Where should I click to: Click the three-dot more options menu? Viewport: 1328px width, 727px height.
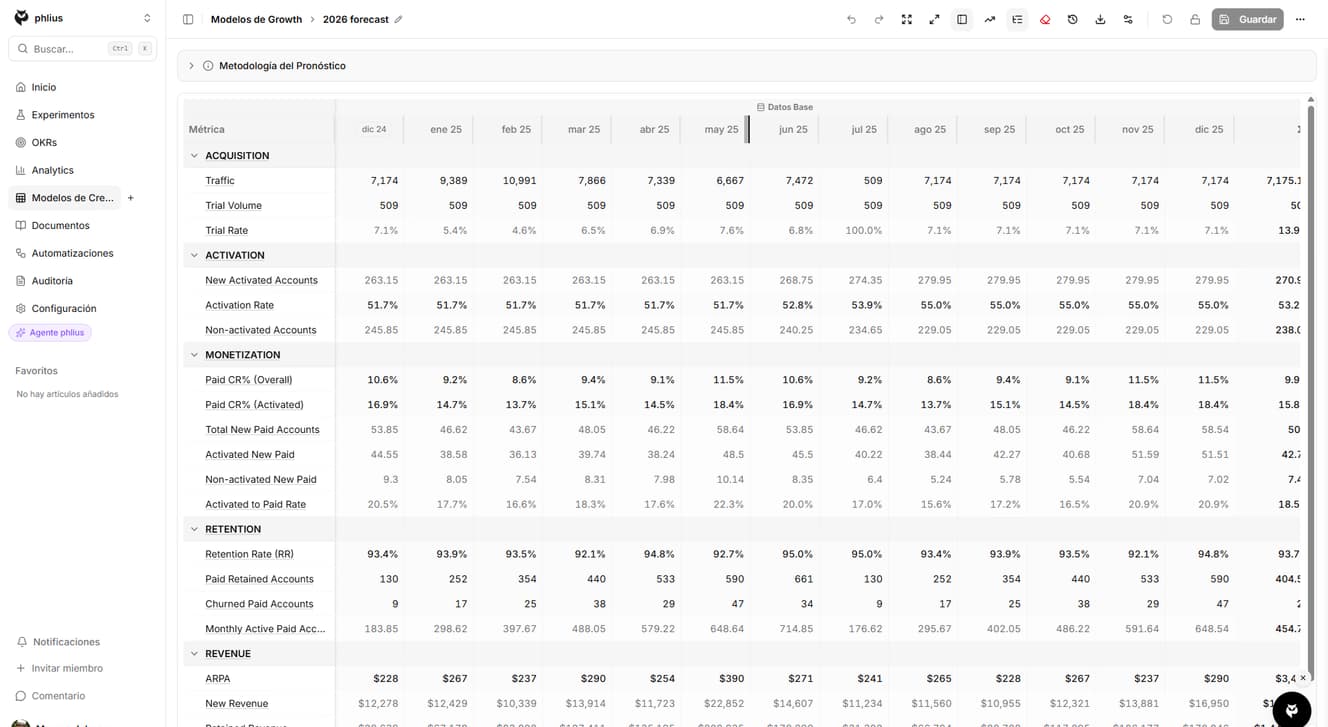(x=1300, y=19)
